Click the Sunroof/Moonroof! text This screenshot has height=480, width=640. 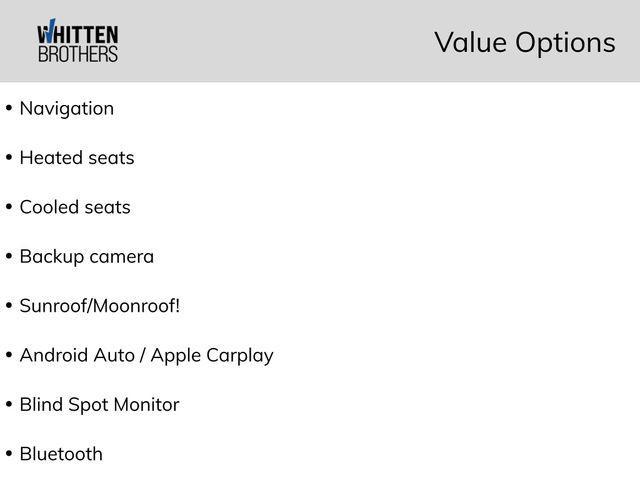100,306
